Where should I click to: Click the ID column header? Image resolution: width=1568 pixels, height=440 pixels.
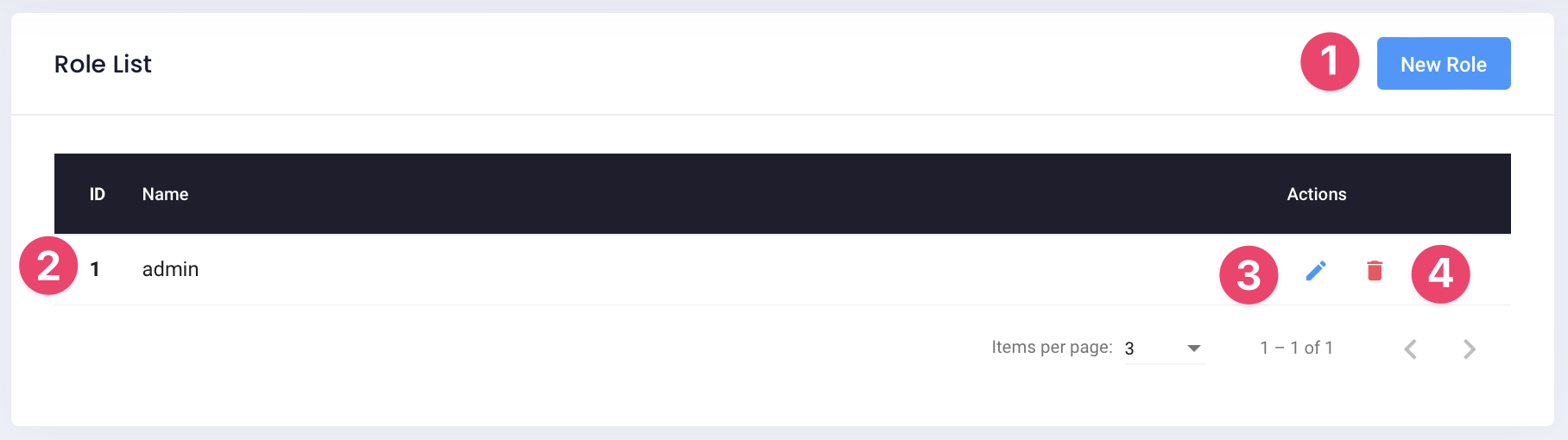tap(98, 194)
